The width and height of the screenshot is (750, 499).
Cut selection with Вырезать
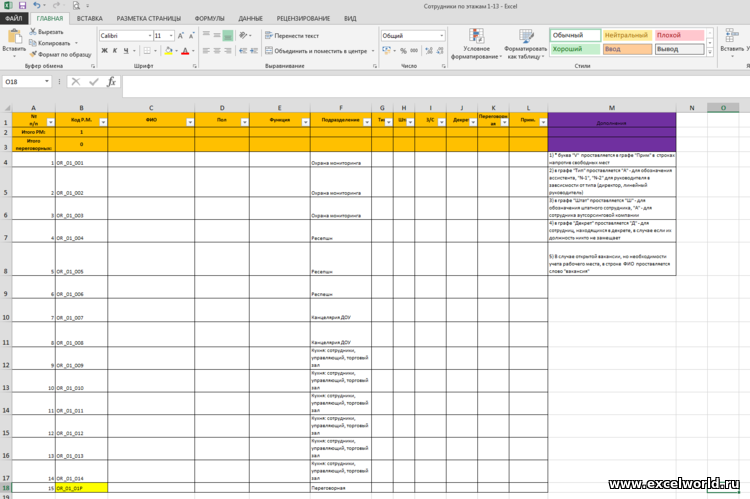point(46,32)
